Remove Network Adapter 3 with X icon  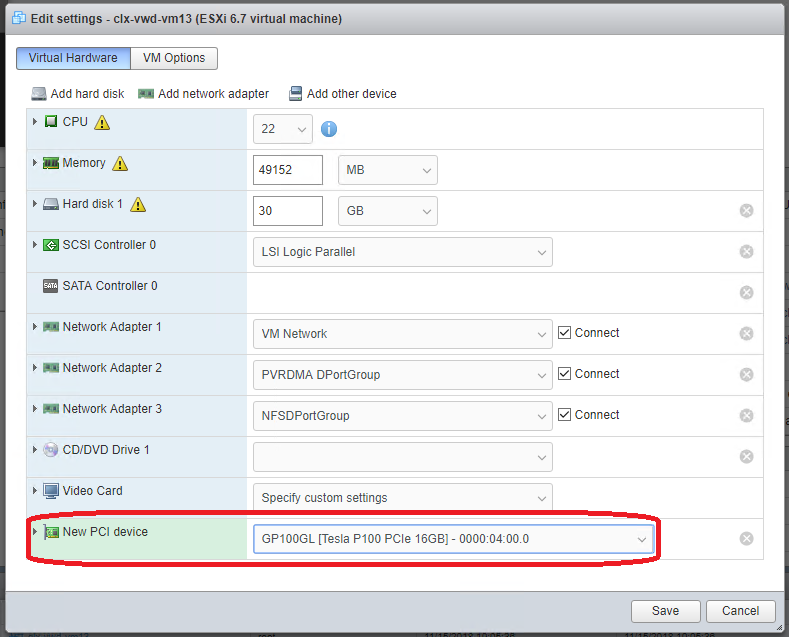pos(747,416)
